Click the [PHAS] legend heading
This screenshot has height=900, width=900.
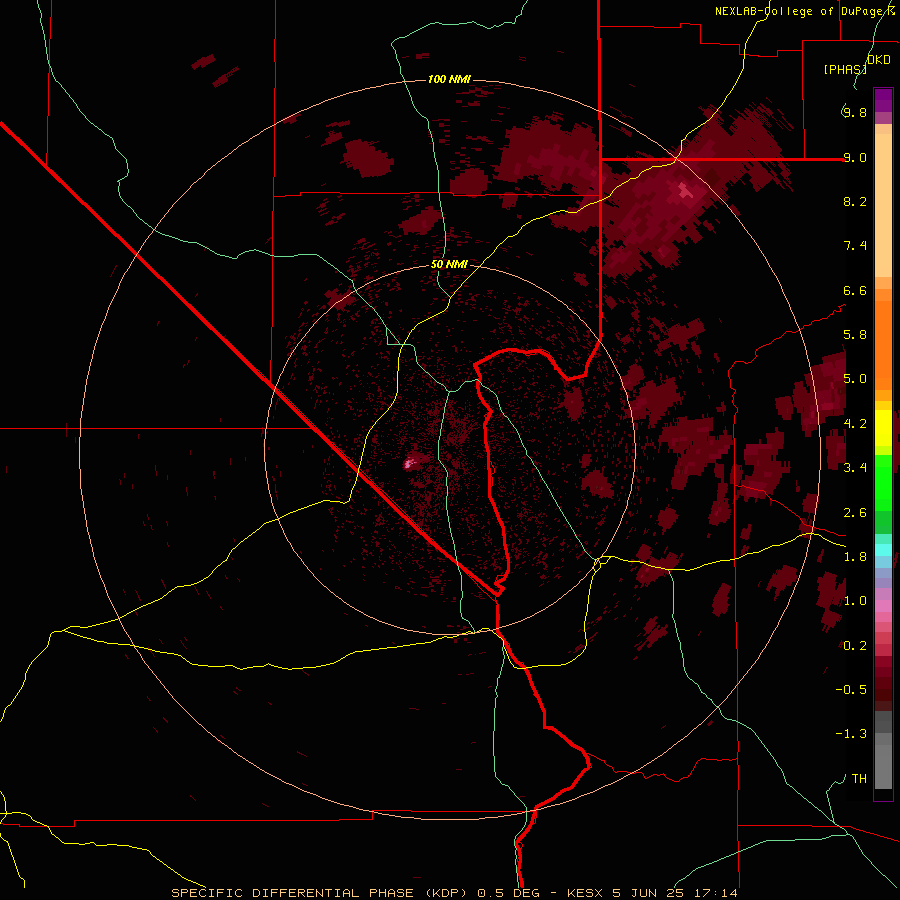tap(845, 69)
